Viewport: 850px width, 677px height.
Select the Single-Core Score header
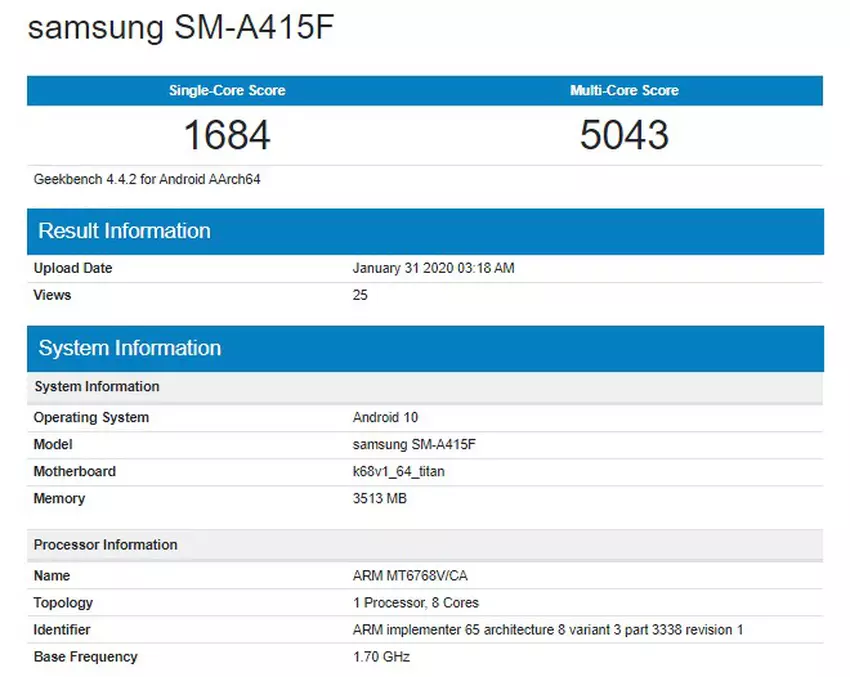tap(227, 91)
